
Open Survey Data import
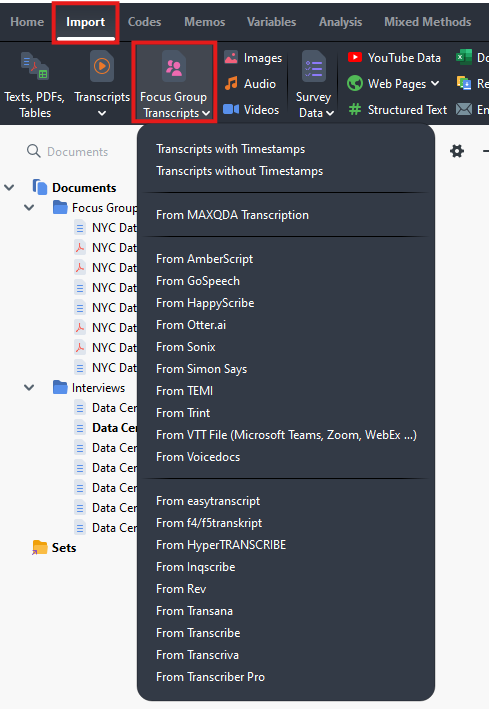click(x=313, y=84)
